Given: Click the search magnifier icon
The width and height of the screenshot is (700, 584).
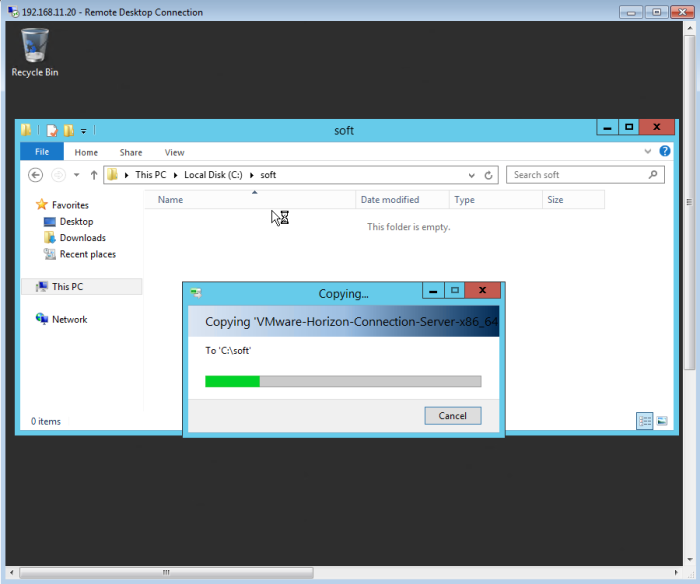Looking at the screenshot, I should point(654,175).
